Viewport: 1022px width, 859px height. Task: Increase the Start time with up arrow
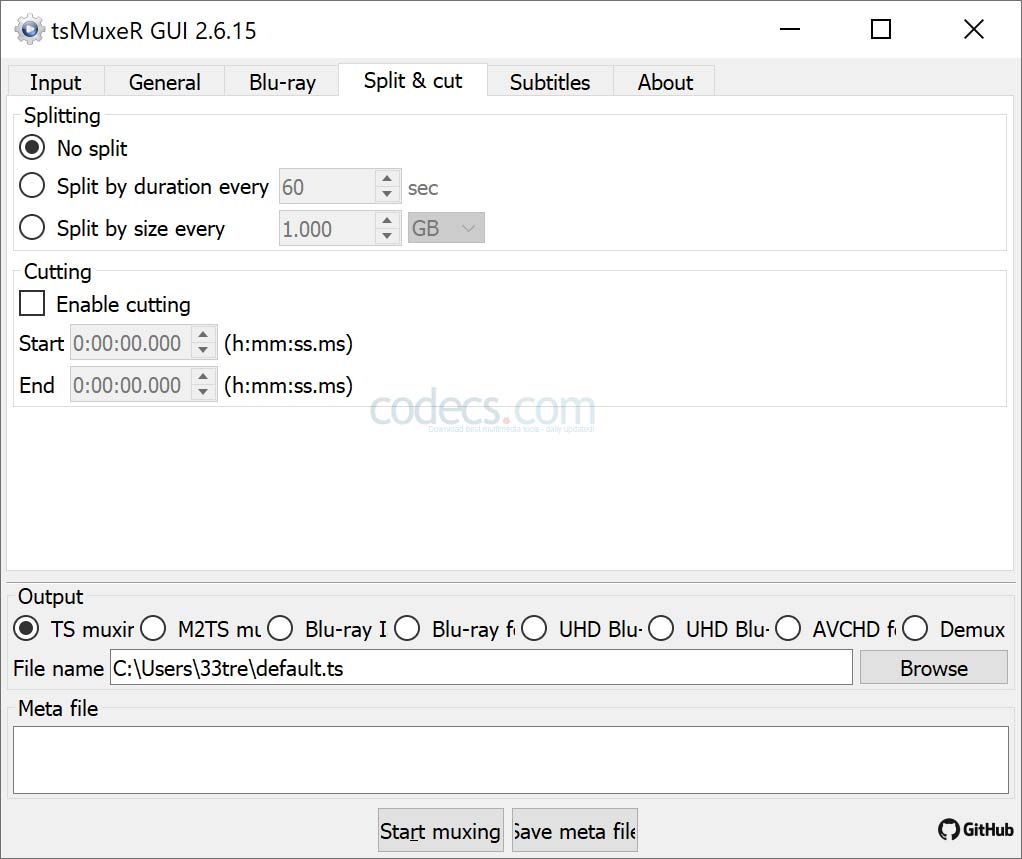pyautogui.click(x=203, y=335)
